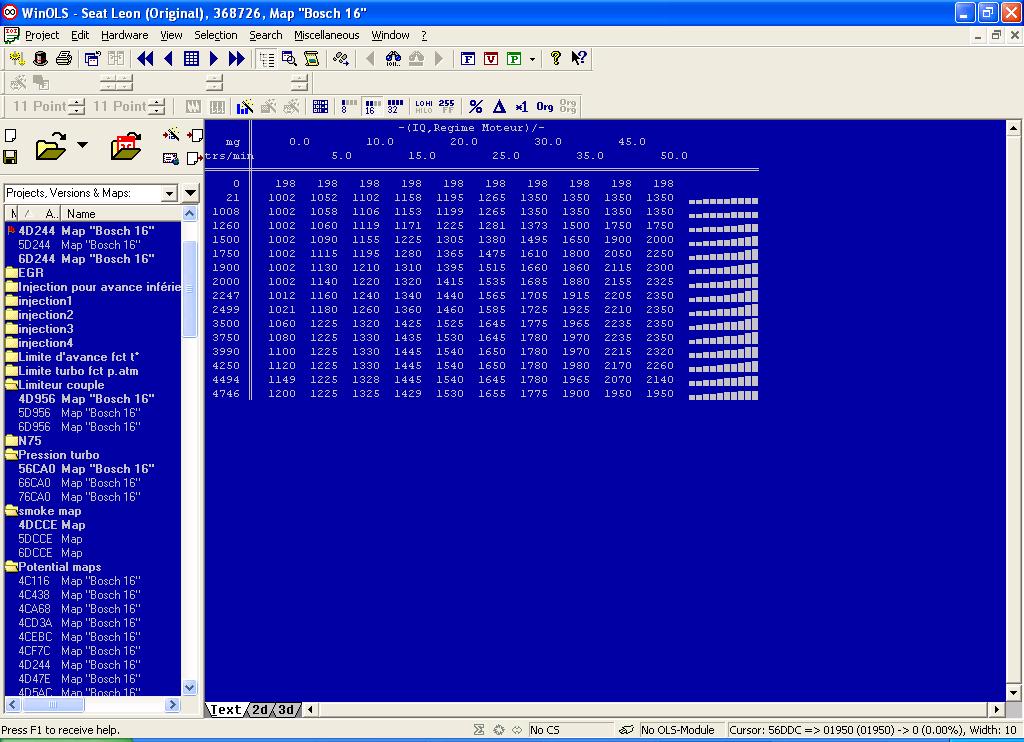Click the blue dotted grid view icon
Viewport: 1024px width, 742px height.
[x=320, y=106]
